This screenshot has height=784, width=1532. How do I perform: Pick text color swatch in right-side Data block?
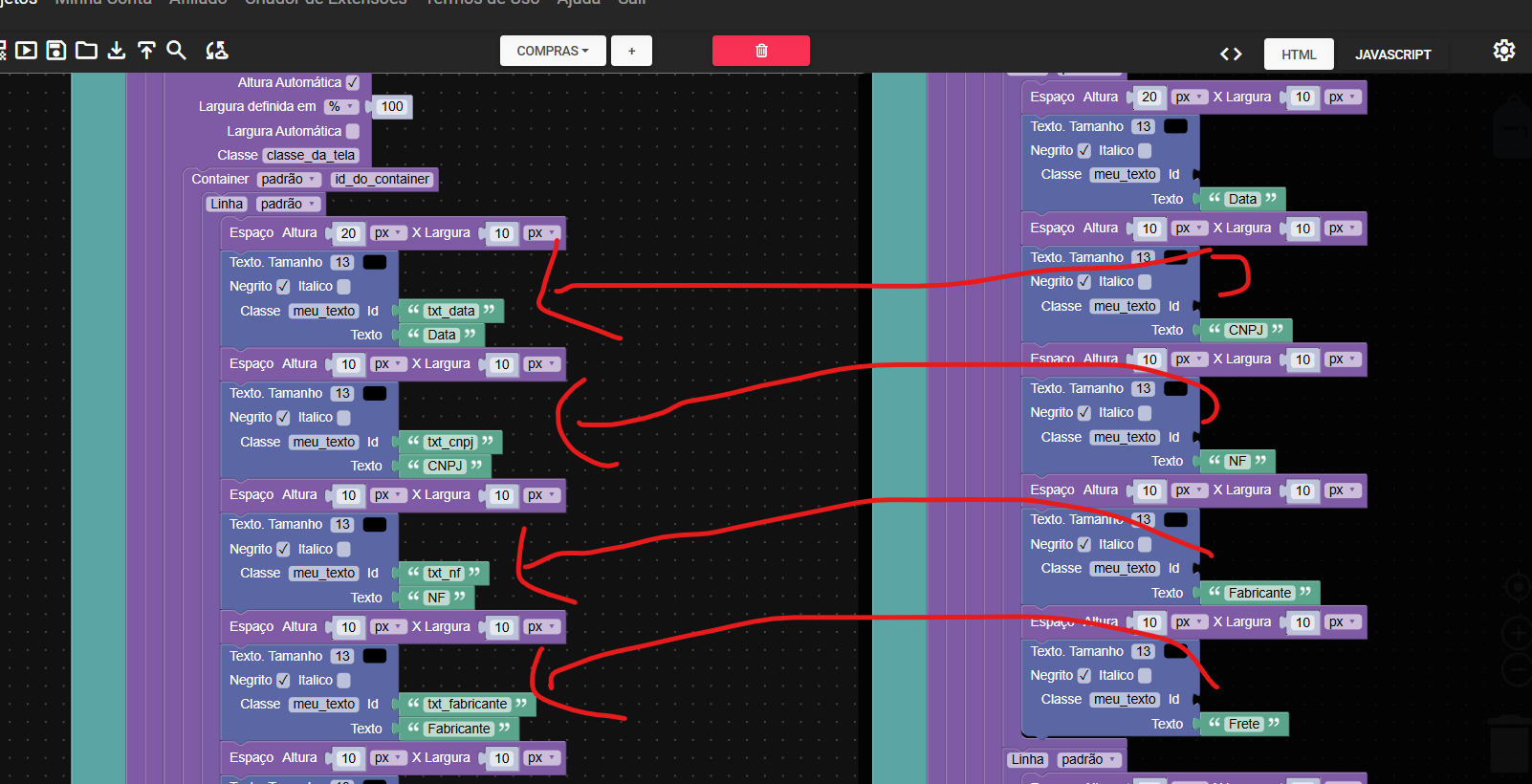[1176, 126]
